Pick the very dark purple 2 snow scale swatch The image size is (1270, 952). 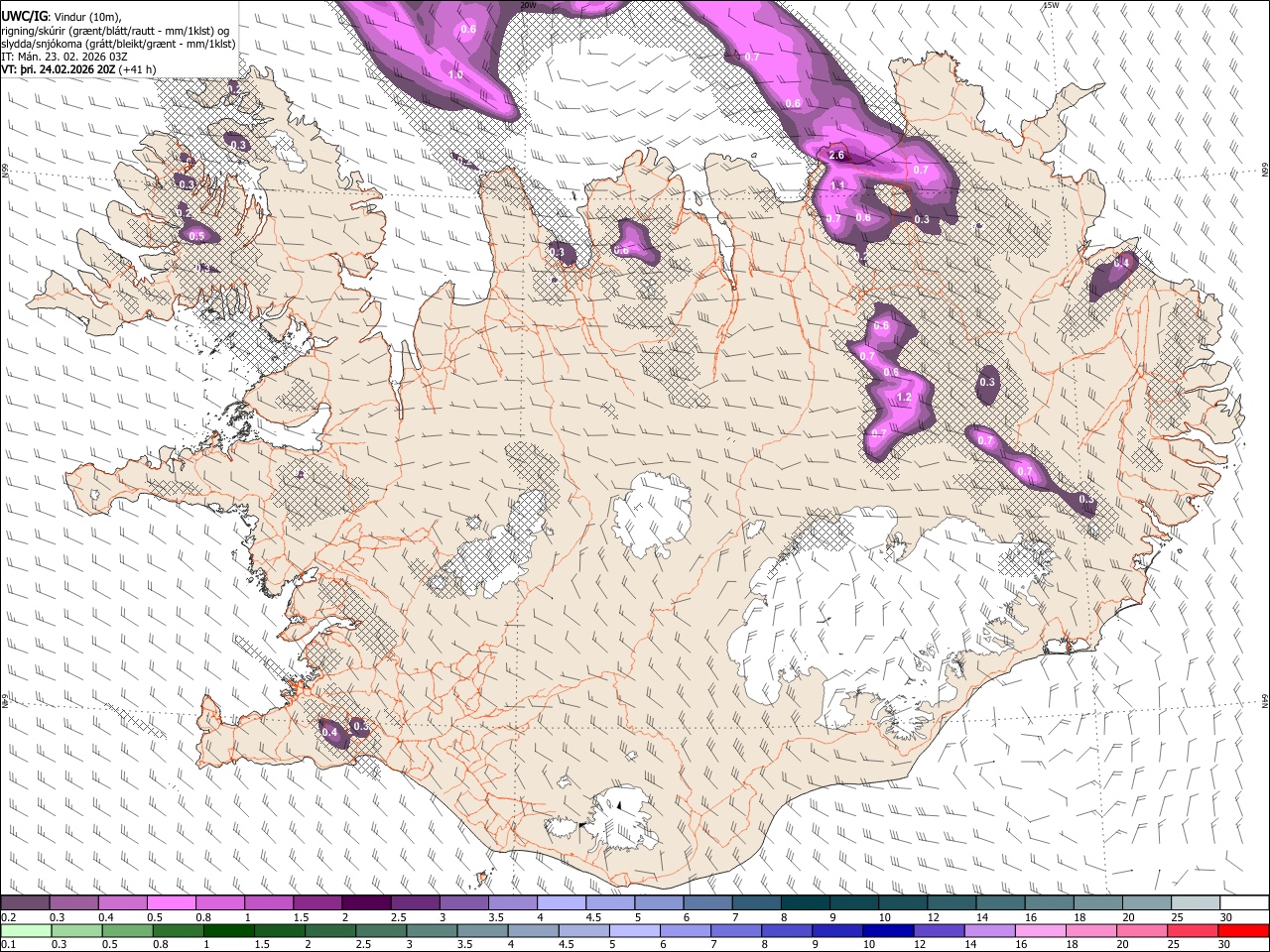click(x=366, y=902)
